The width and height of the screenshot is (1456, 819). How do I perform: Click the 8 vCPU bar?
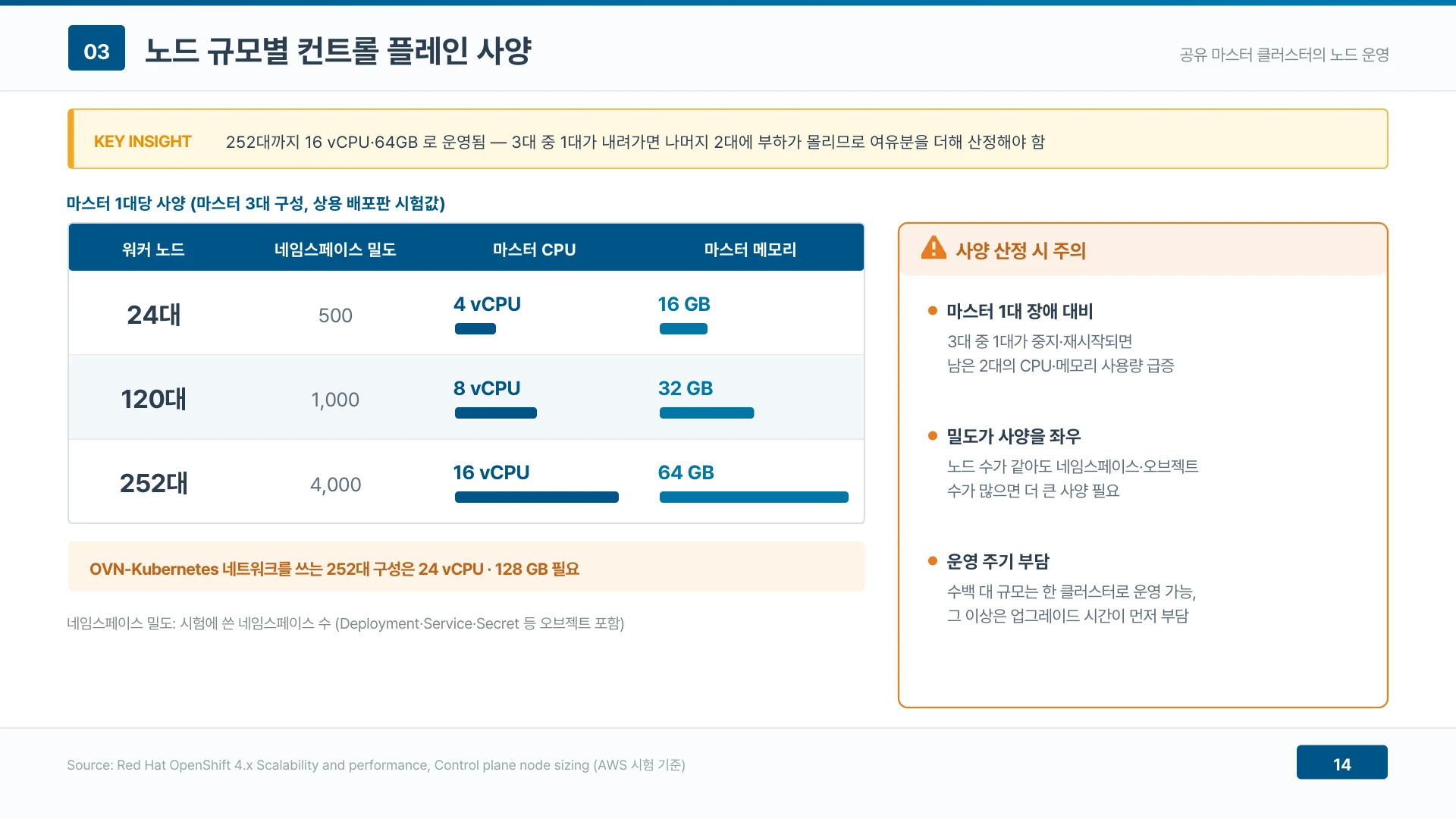[496, 413]
